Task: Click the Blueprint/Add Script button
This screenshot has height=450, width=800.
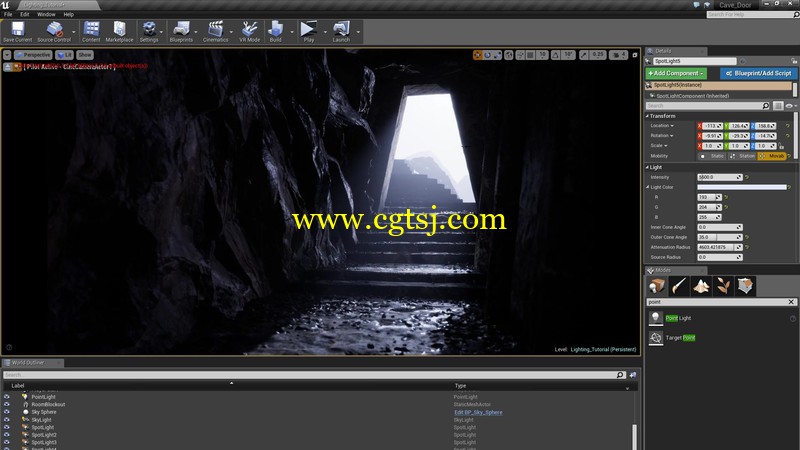Action: tap(759, 73)
